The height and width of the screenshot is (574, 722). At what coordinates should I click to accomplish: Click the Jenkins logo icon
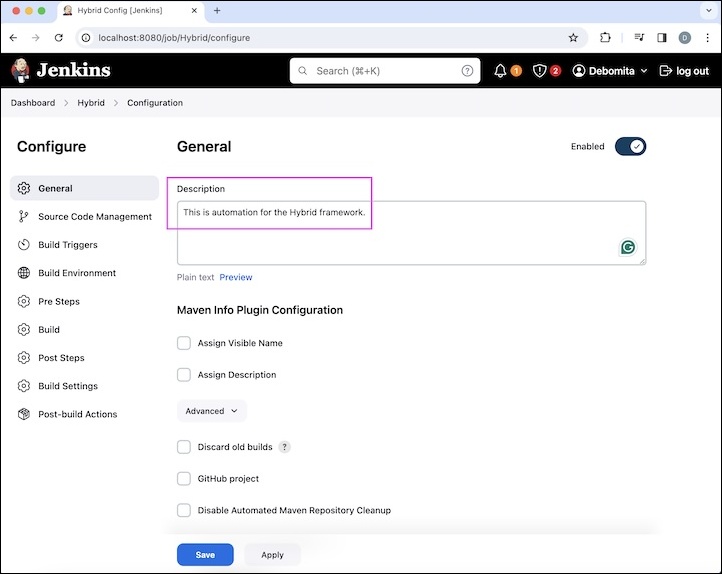click(x=21, y=71)
